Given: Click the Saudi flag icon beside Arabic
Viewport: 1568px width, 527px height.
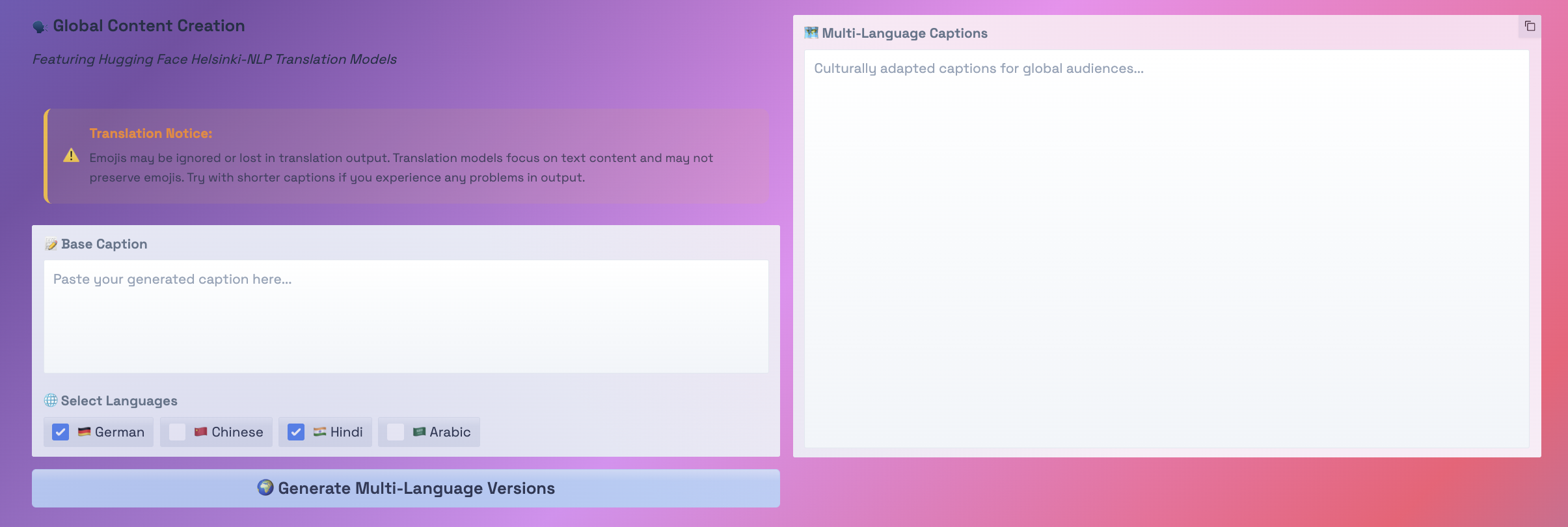Looking at the screenshot, I should click(x=419, y=431).
